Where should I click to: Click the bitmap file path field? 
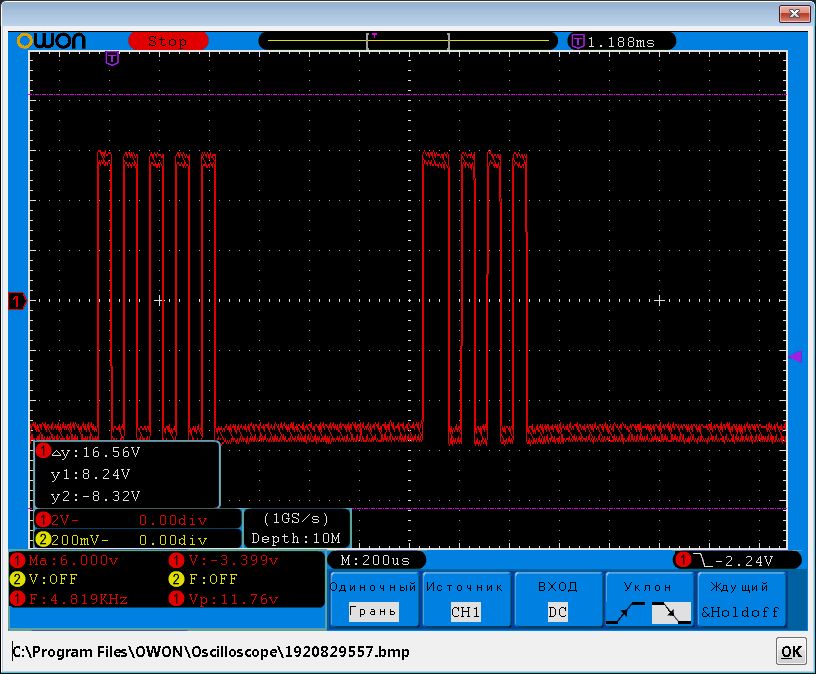[390, 652]
